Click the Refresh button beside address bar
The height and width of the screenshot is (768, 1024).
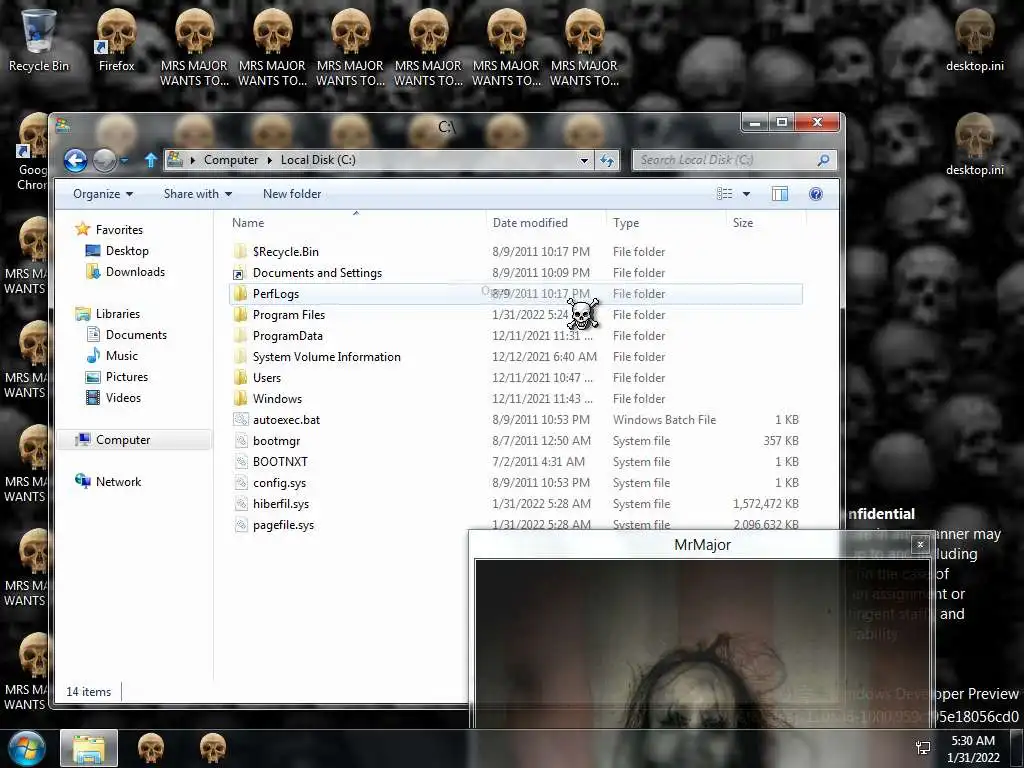(607, 160)
